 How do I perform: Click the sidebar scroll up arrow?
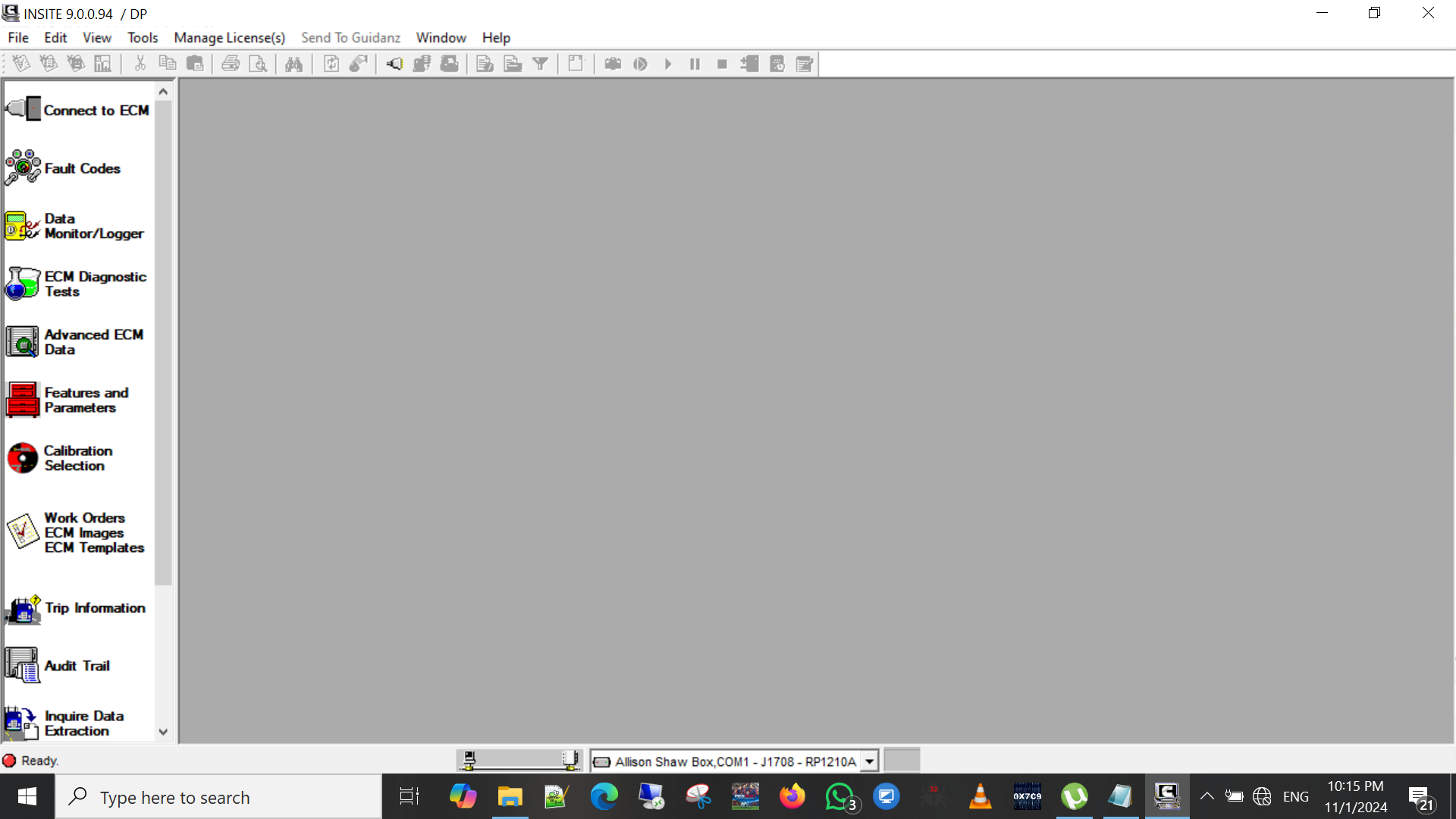coord(163,92)
